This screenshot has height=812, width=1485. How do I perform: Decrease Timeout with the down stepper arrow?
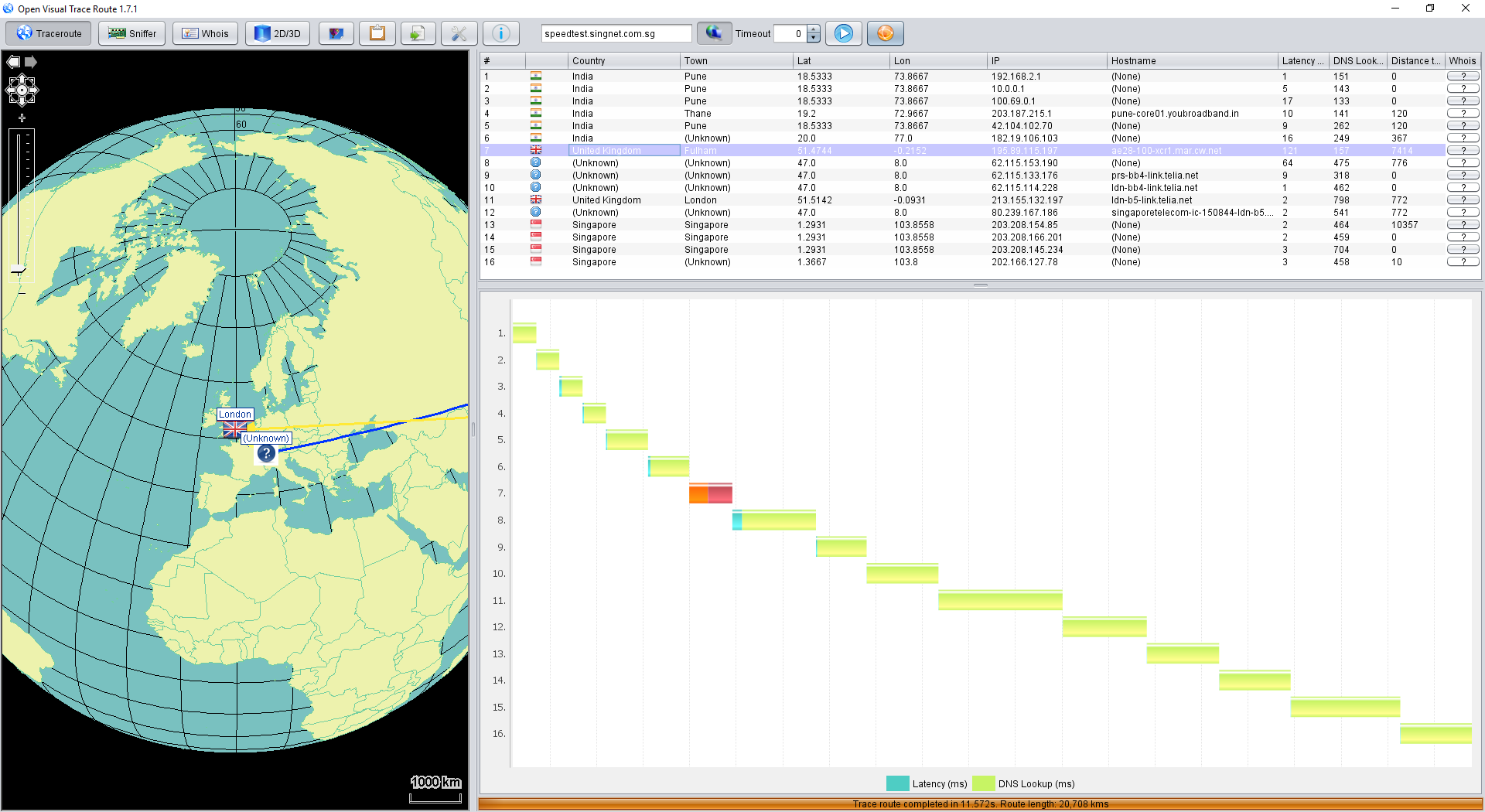[x=814, y=38]
